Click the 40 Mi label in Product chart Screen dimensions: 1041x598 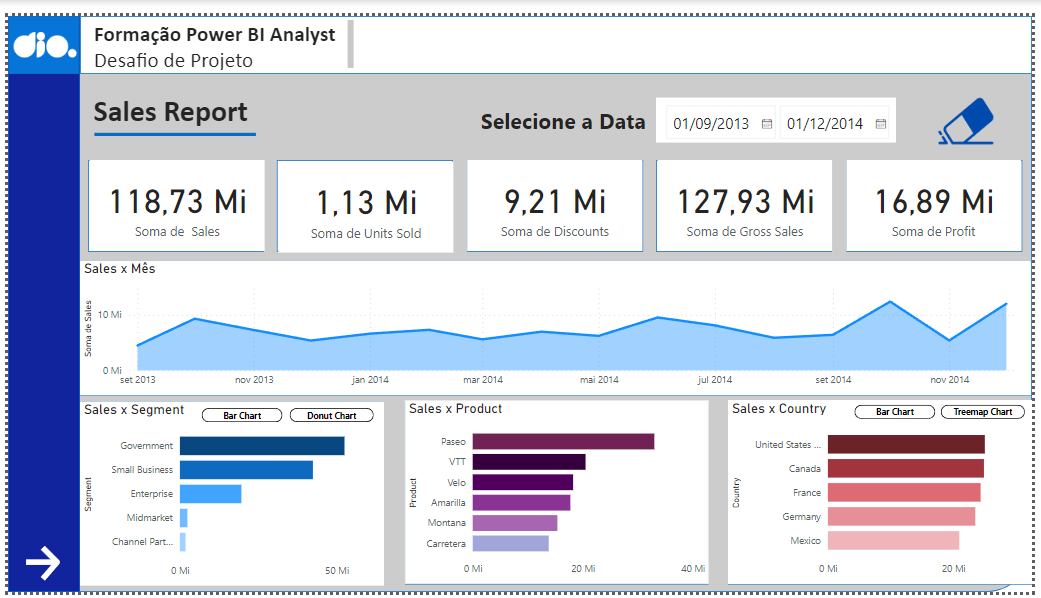click(693, 569)
